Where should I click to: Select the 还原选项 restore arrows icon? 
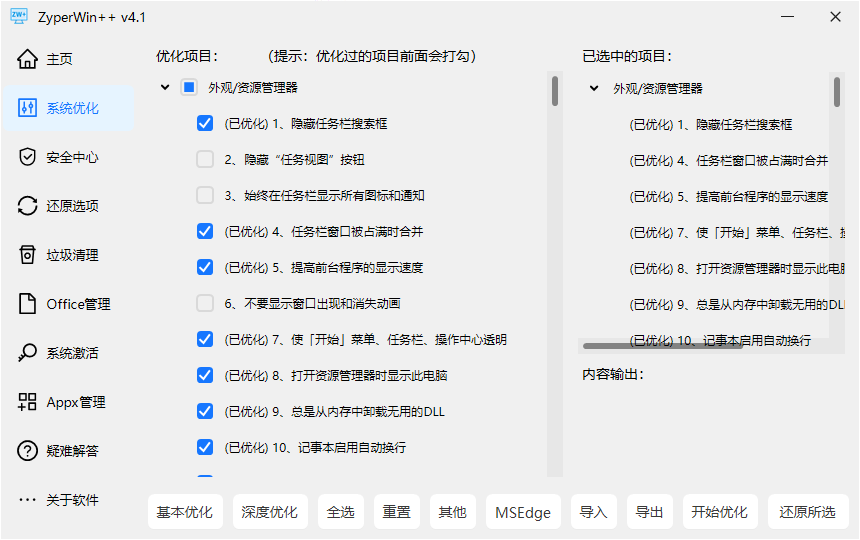pos(28,206)
